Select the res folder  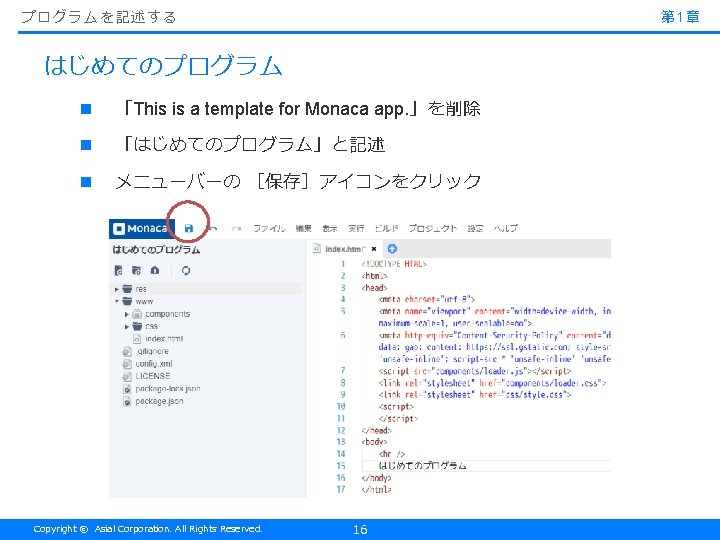click(x=141, y=289)
